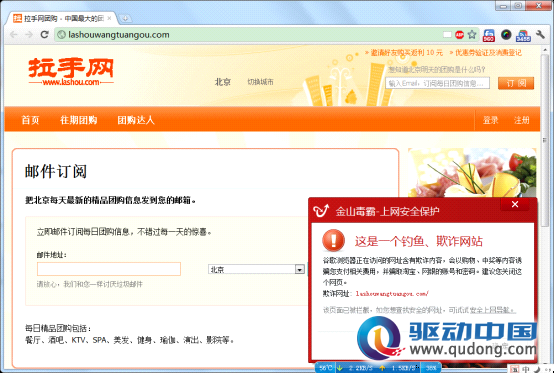Open 往期团购 navigation item

coord(78,120)
